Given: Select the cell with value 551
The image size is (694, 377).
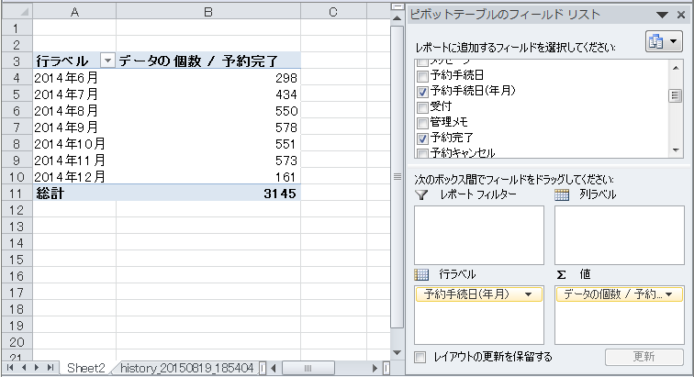Looking at the screenshot, I should [x=208, y=144].
